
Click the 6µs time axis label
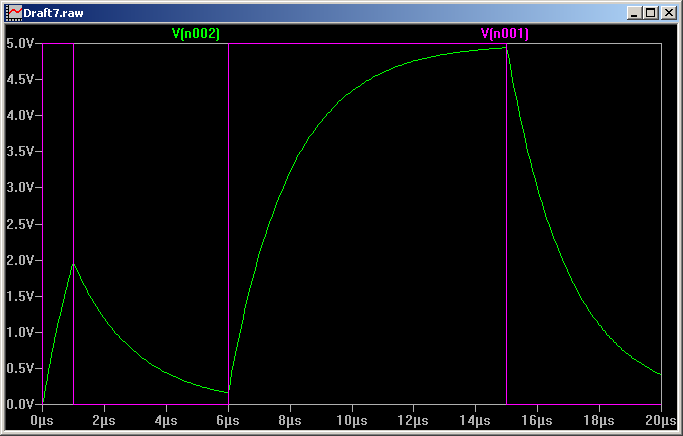[228, 421]
